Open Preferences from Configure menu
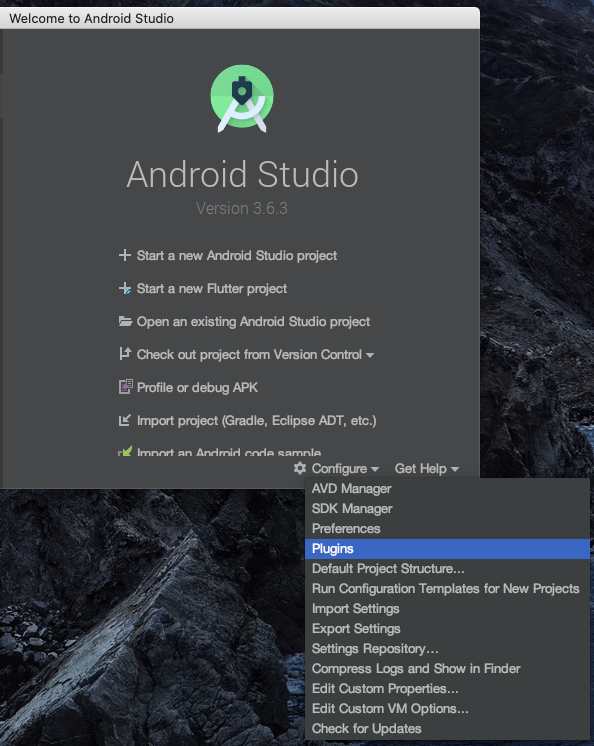This screenshot has width=594, height=746. (447, 529)
